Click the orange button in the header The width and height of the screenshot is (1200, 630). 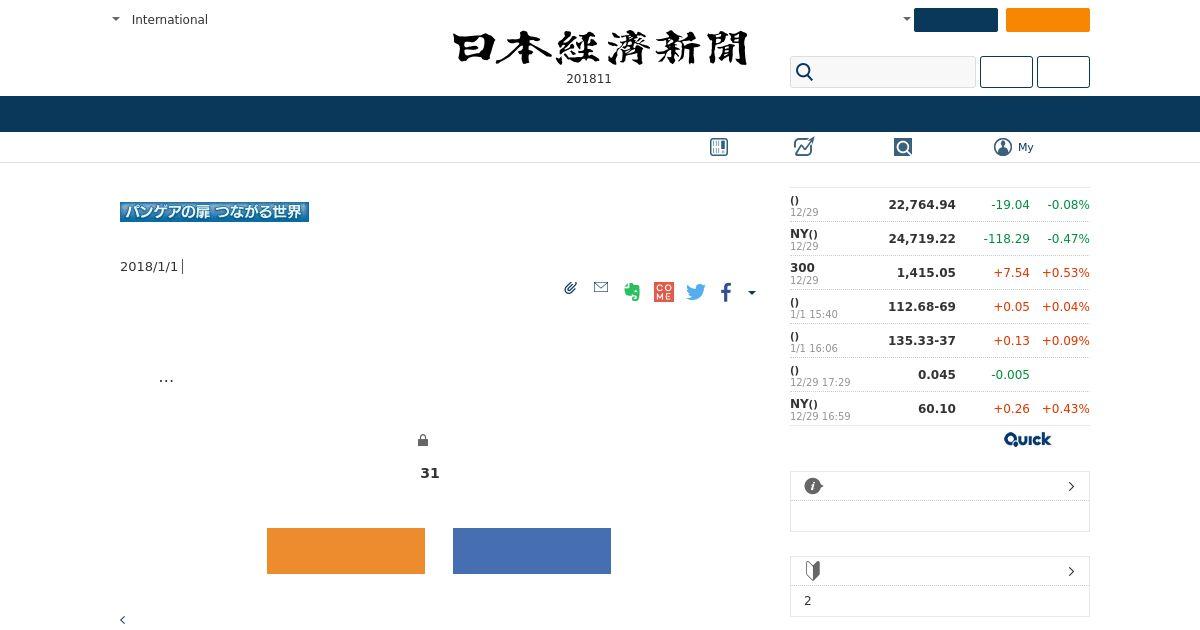1048,20
